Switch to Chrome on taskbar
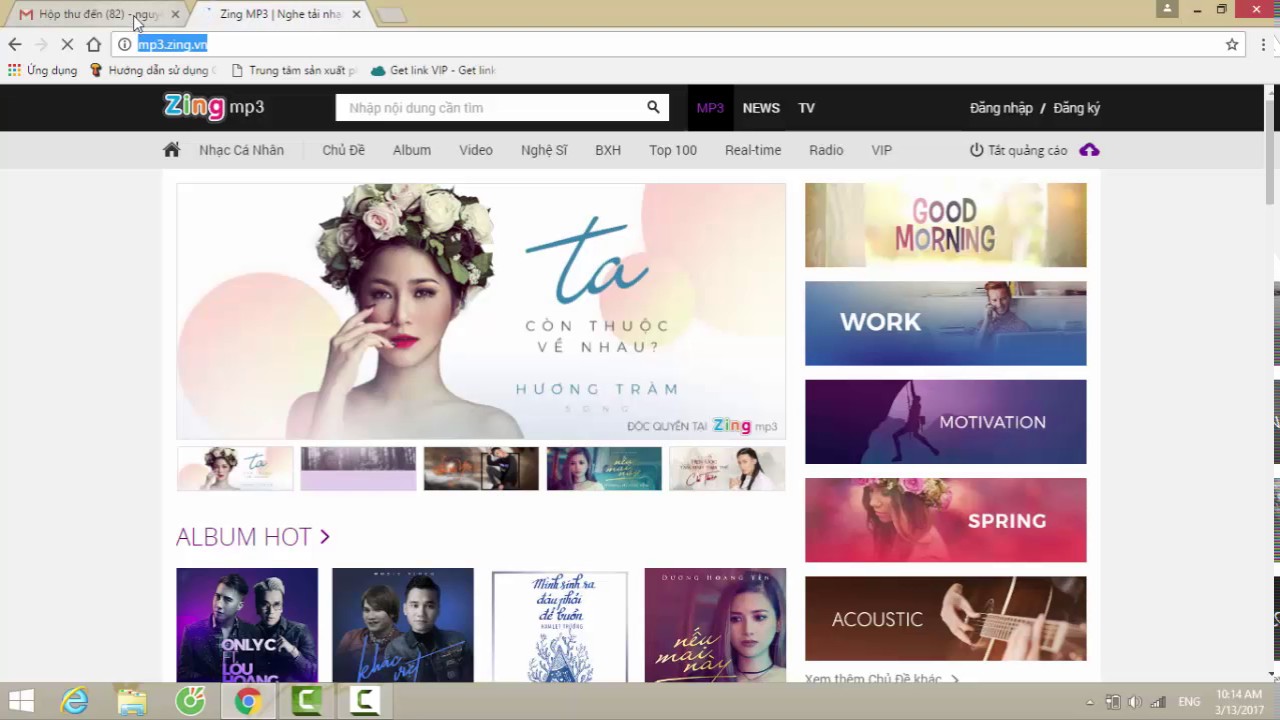The image size is (1280, 720). [x=247, y=701]
